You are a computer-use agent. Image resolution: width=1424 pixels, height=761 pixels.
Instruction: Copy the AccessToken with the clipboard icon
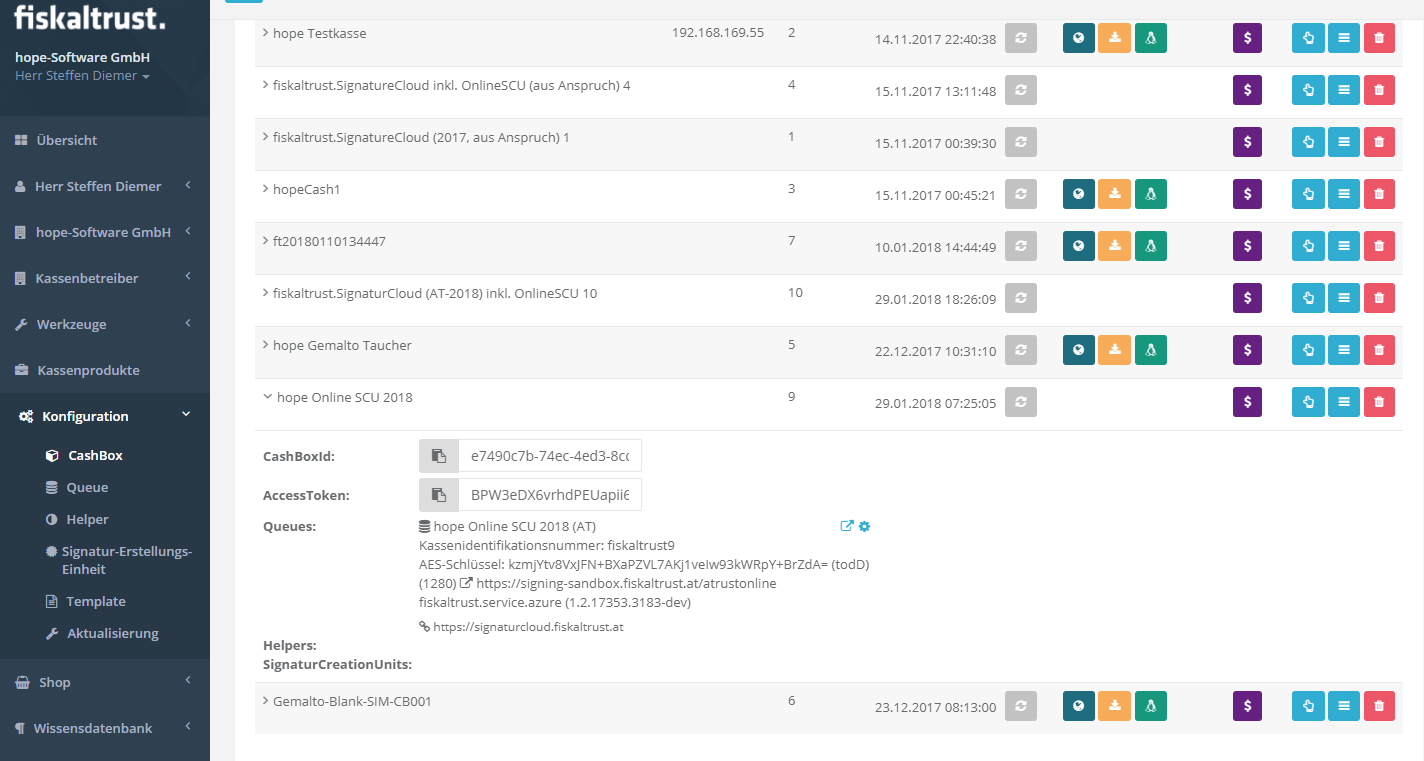pos(438,495)
